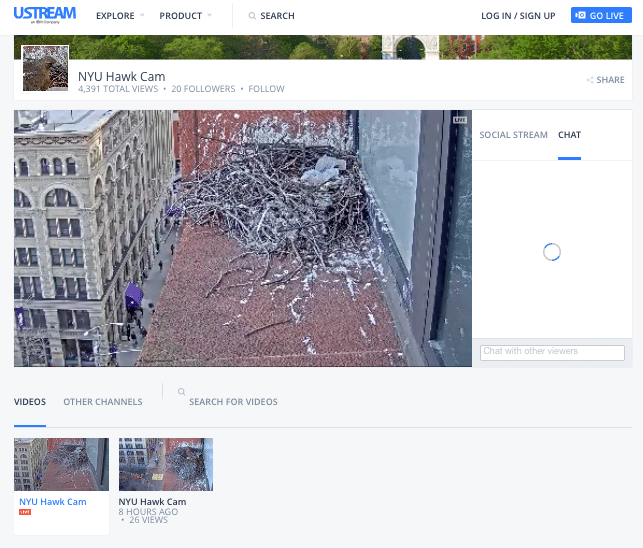Viewport: 643px width, 548px height.
Task: Click the NYU Hawk Cam channel title
Action: (x=122, y=76)
